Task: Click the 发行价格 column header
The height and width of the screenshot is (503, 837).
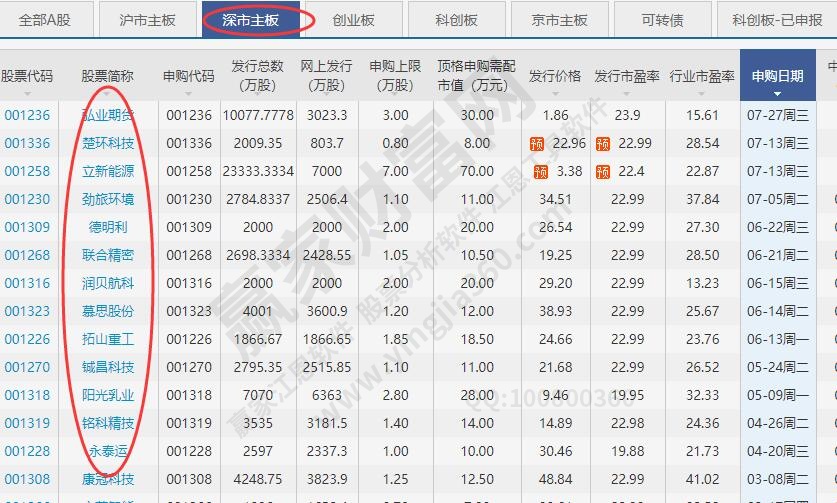Action: 554,76
